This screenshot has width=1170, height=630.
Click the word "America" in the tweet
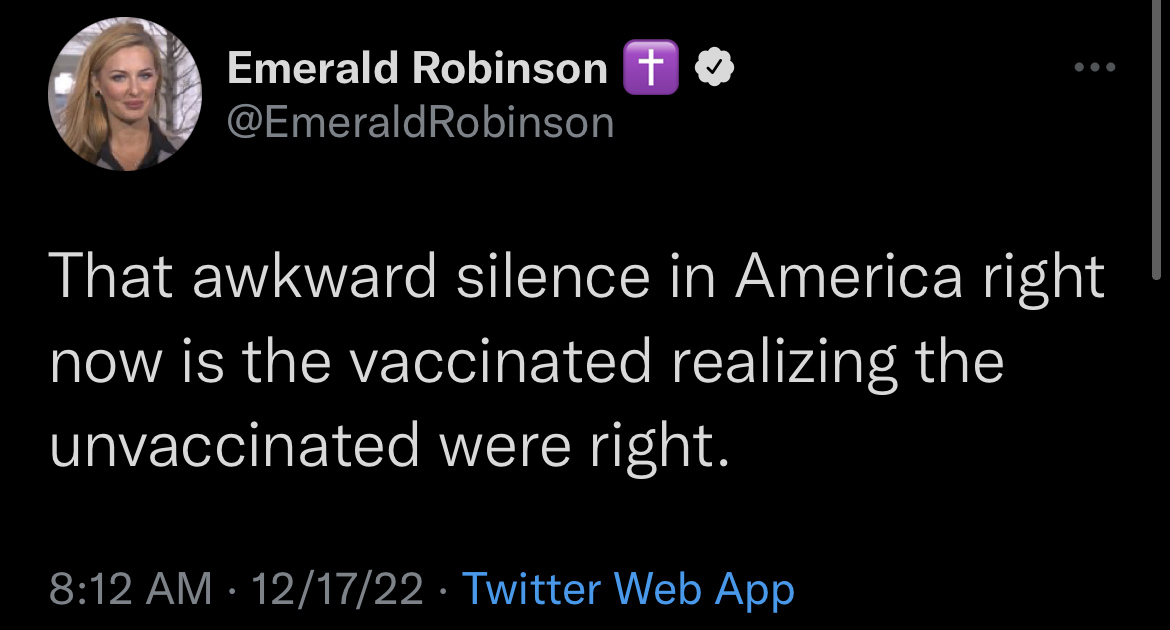click(848, 276)
